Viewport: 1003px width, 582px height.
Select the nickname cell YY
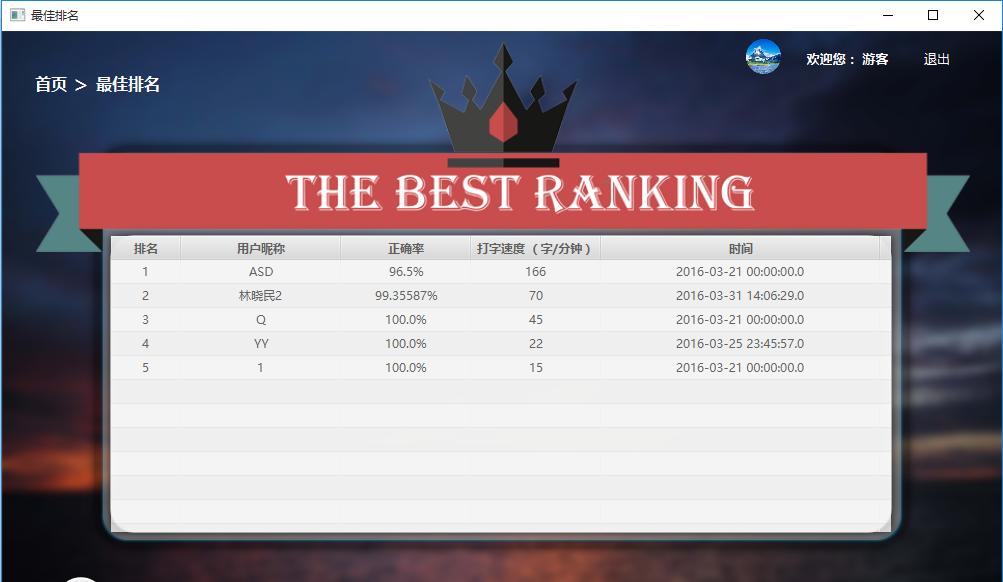click(261, 343)
